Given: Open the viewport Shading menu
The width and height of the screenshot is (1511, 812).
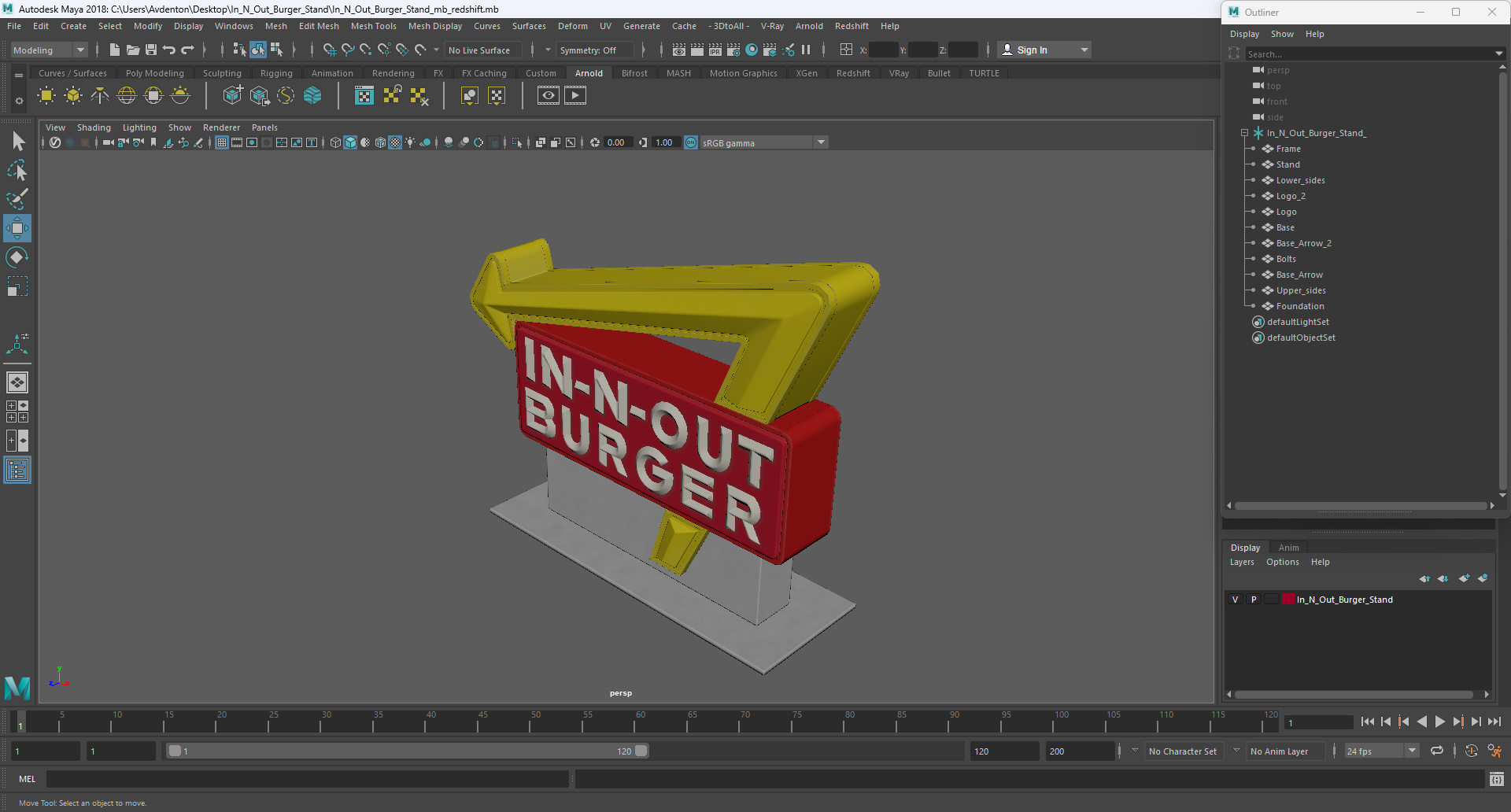Looking at the screenshot, I should coord(94,127).
